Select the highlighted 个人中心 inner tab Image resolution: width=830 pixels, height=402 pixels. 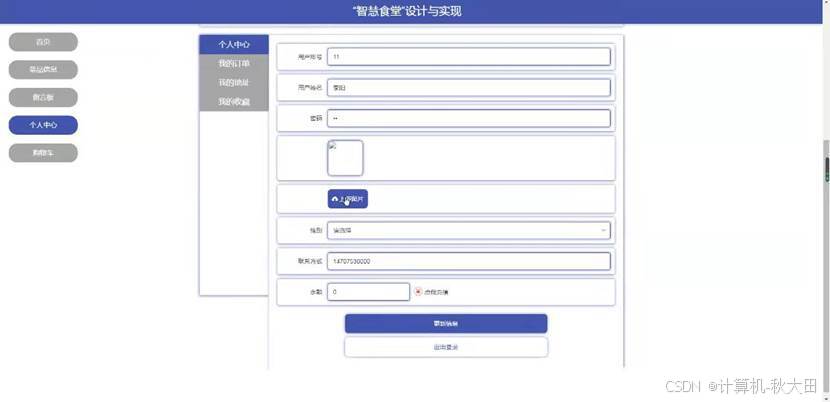tap(234, 44)
